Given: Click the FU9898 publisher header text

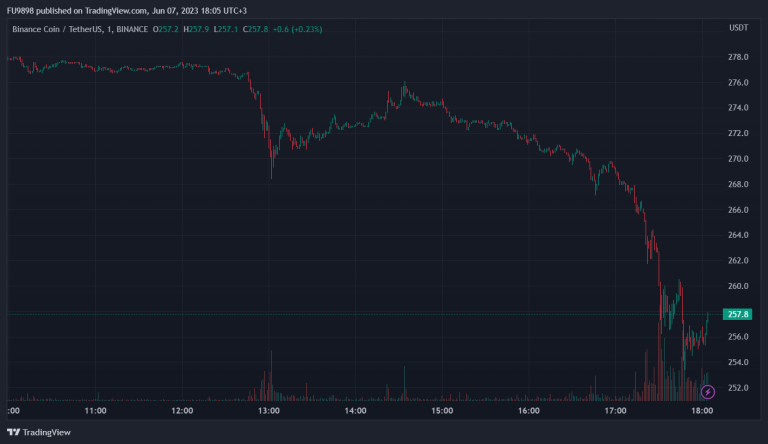Looking at the screenshot, I should click(22, 10).
